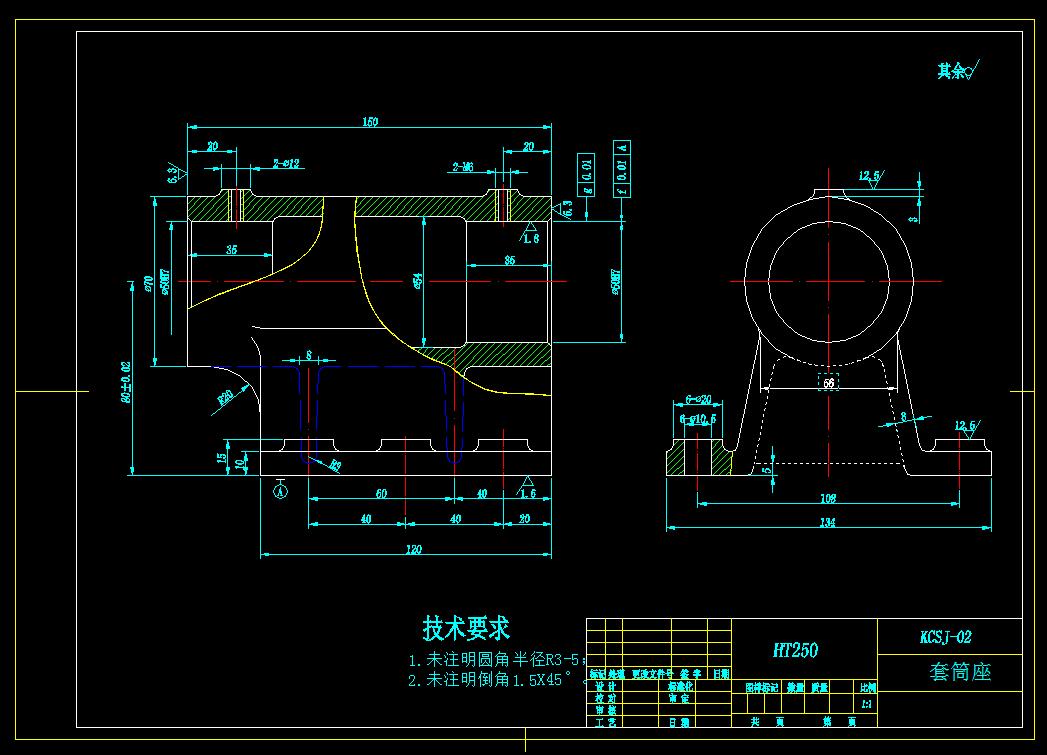The image size is (1047, 755).
Task: Click the datum A circle marker
Action: point(280,492)
